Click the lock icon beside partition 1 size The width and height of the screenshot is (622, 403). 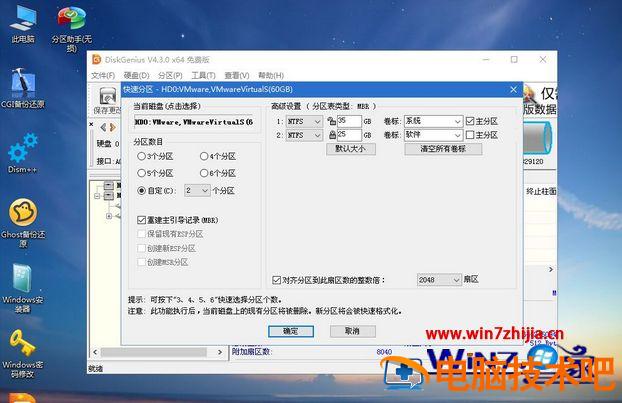point(330,121)
